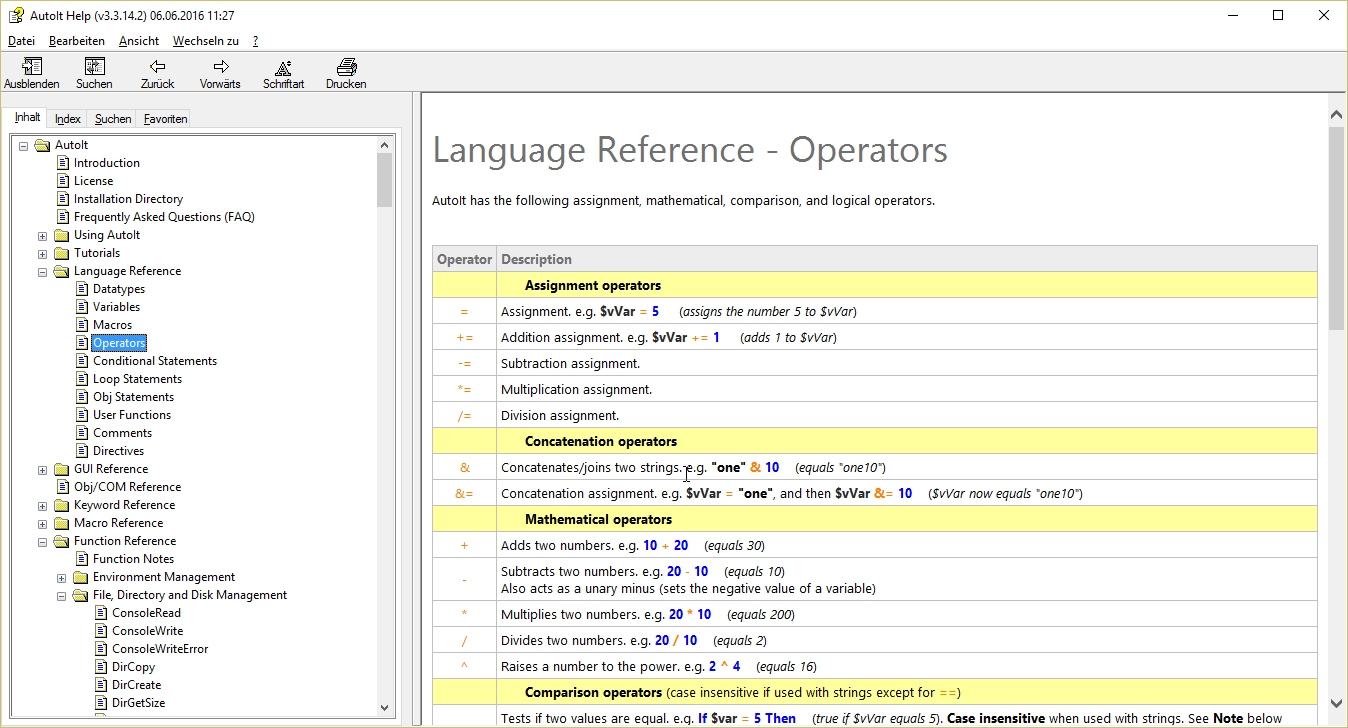Viewport: 1348px width, 728px height.
Task: Collapse the AutoIt root tree node
Action: point(23,145)
